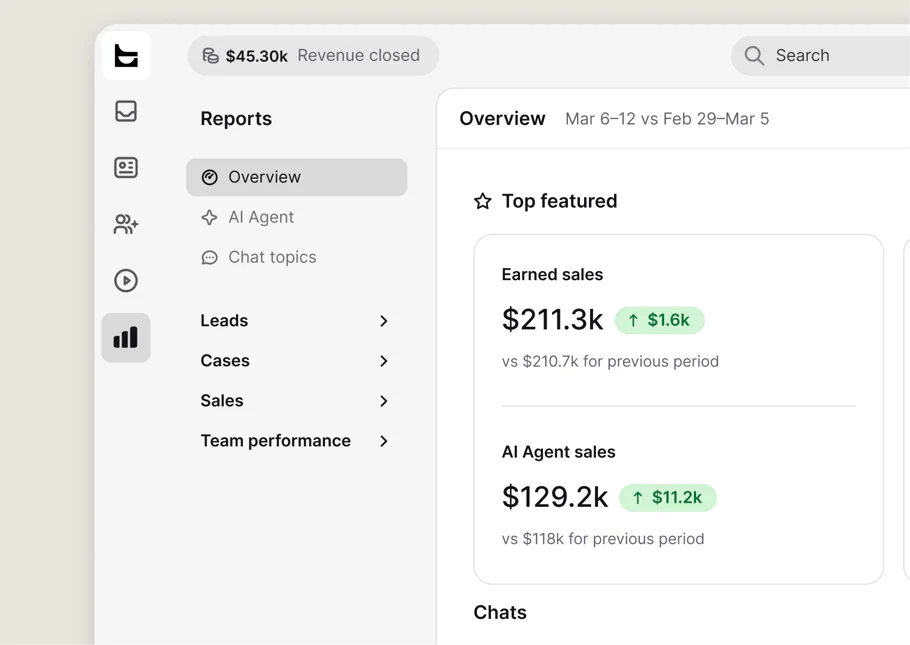The height and width of the screenshot is (645, 910).
Task: Open the Leads report section
Action: (297, 320)
